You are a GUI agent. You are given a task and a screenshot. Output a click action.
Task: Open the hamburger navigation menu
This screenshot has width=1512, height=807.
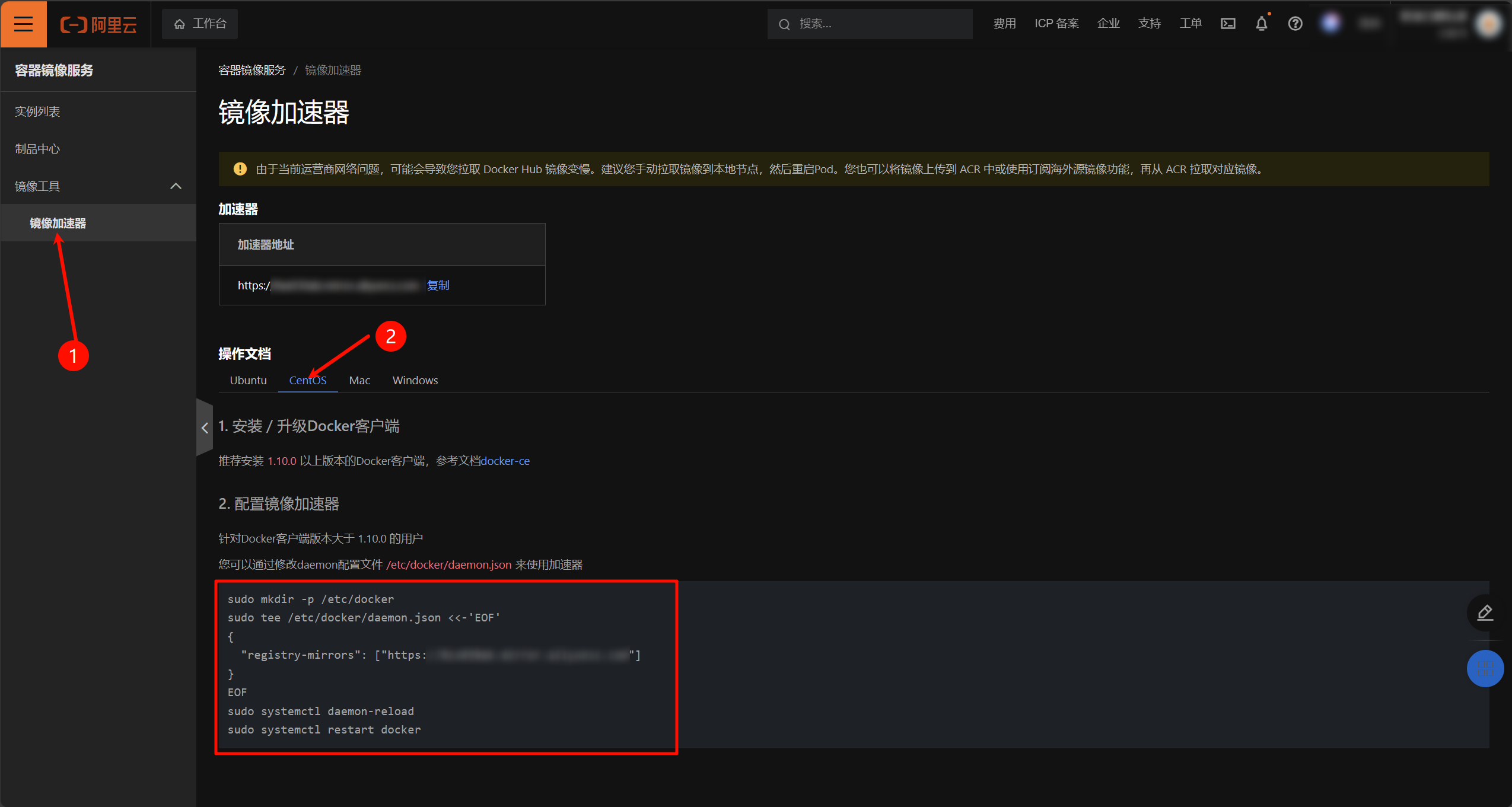tap(23, 24)
